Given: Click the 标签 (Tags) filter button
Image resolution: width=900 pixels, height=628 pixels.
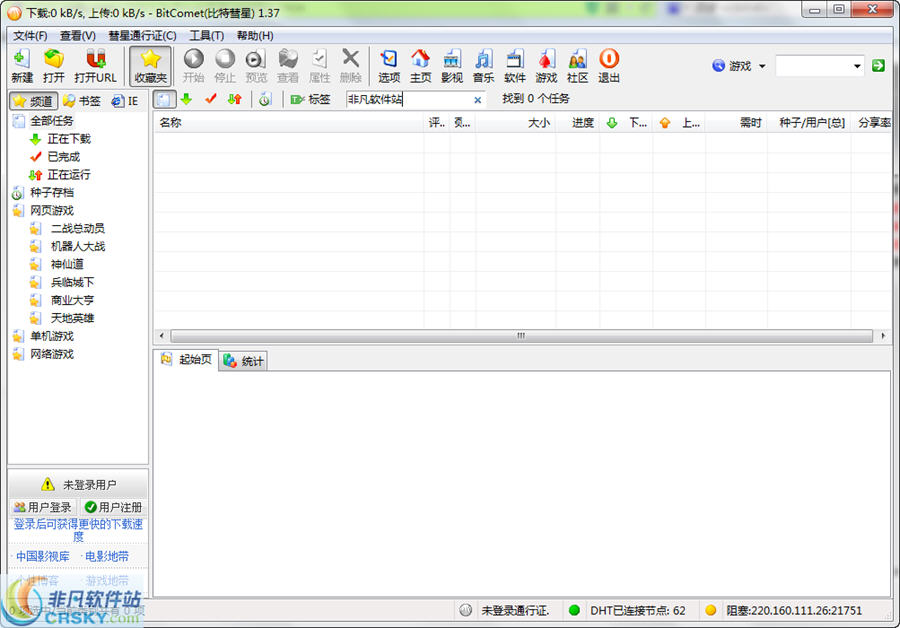Looking at the screenshot, I should point(310,99).
